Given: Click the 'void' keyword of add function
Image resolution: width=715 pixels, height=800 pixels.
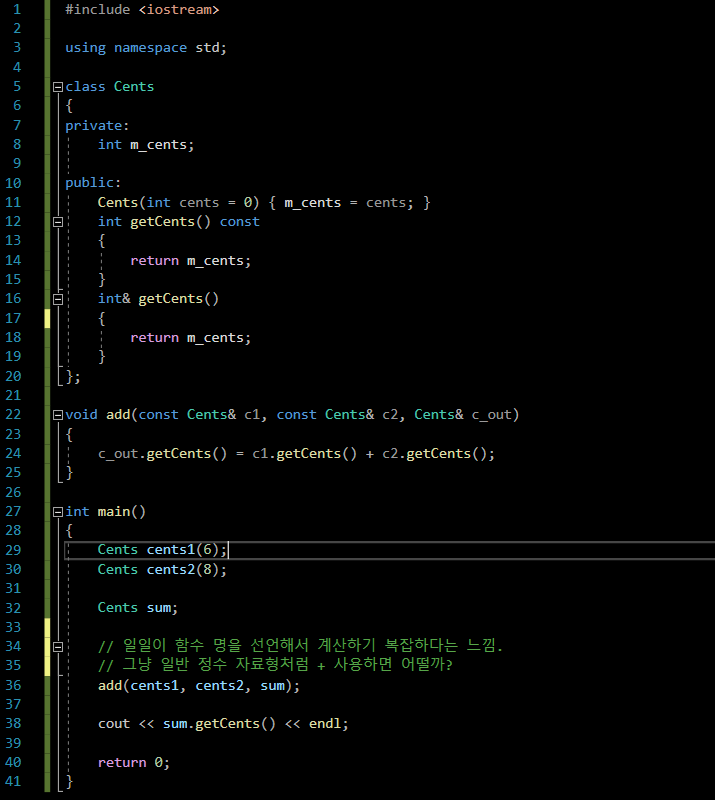Looking at the screenshot, I should [82, 415].
